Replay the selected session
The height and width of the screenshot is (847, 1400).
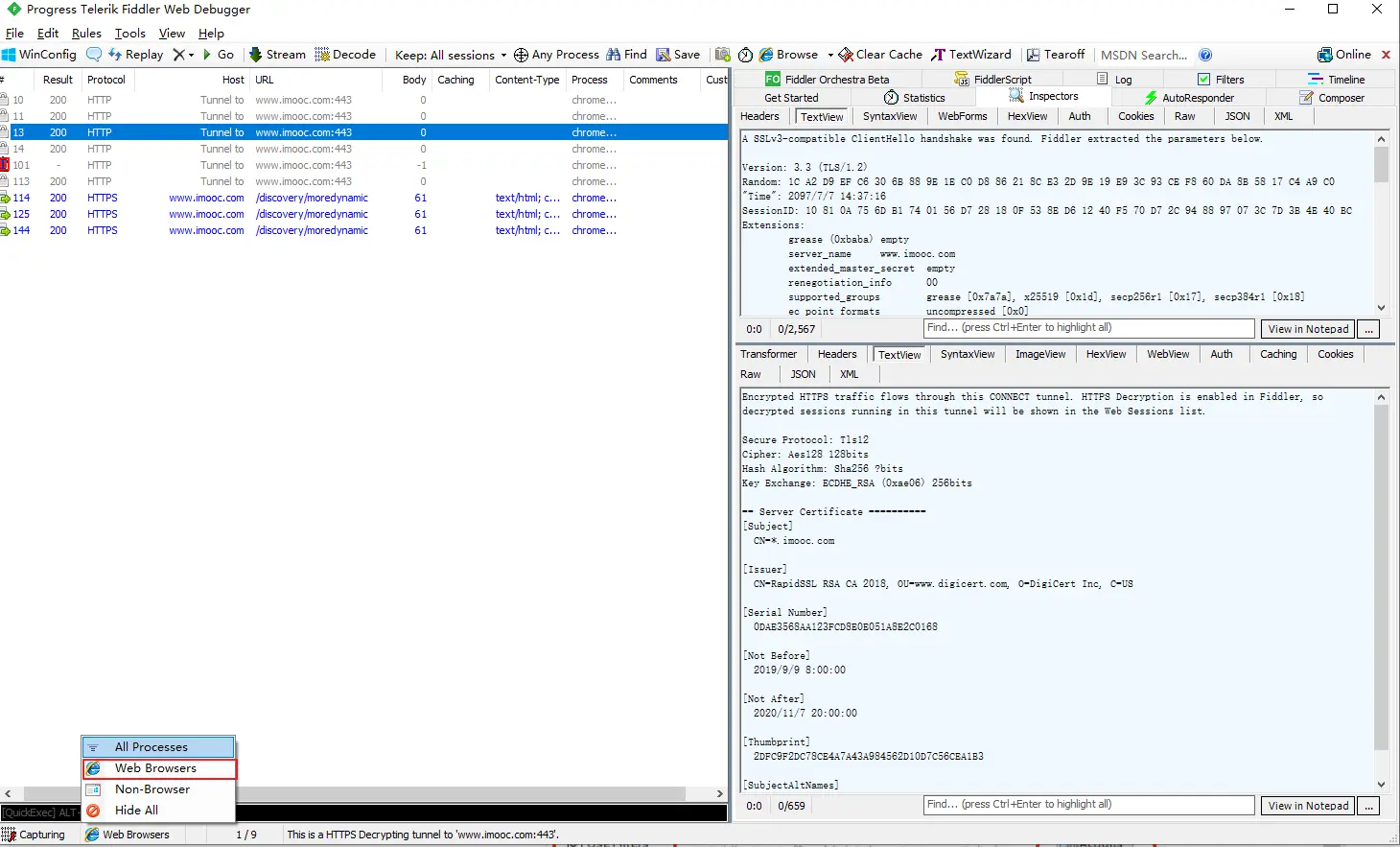click(x=135, y=55)
